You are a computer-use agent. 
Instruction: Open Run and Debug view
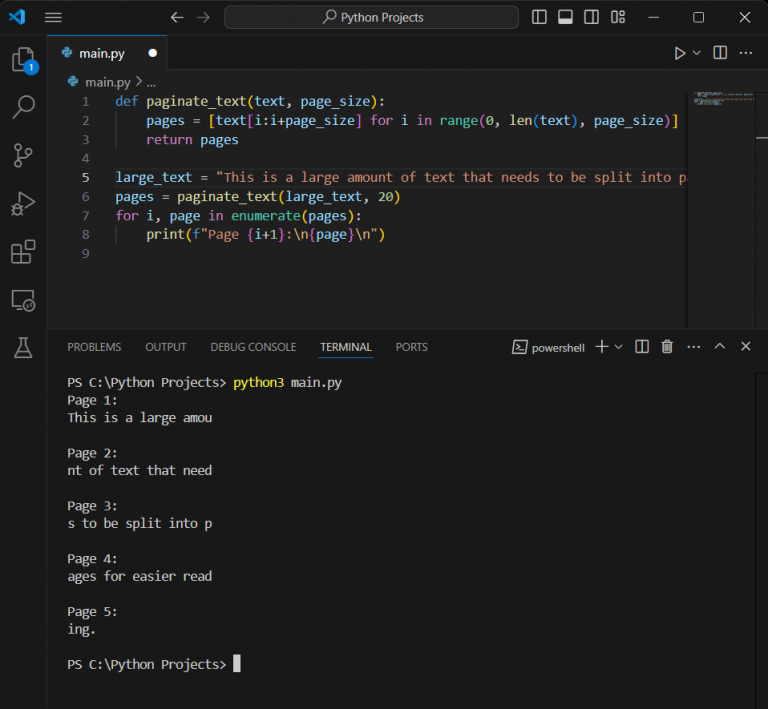(22, 204)
